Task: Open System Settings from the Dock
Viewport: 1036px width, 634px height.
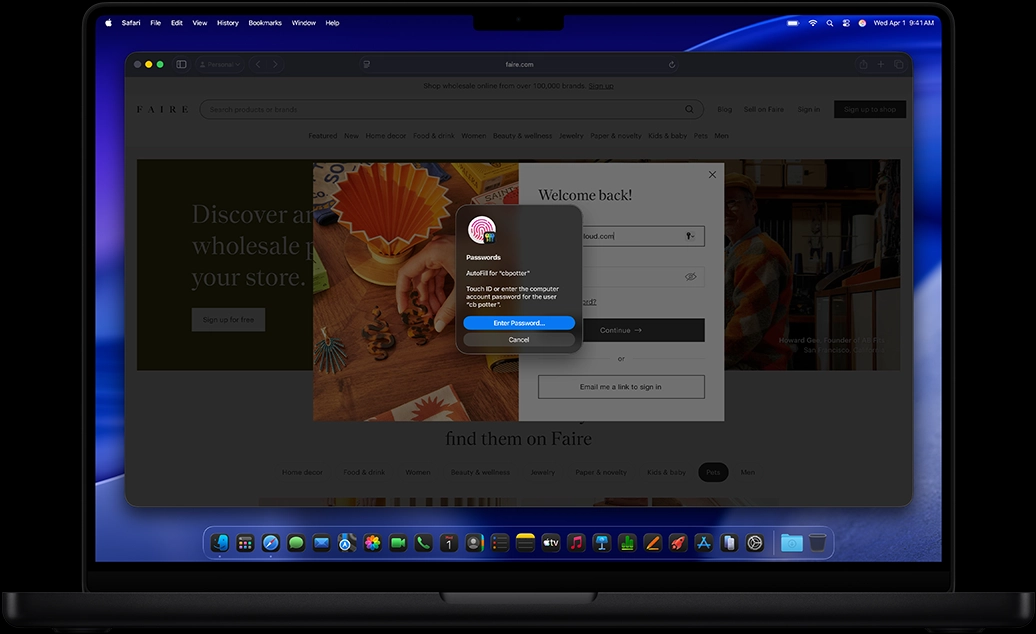Action: [x=753, y=542]
